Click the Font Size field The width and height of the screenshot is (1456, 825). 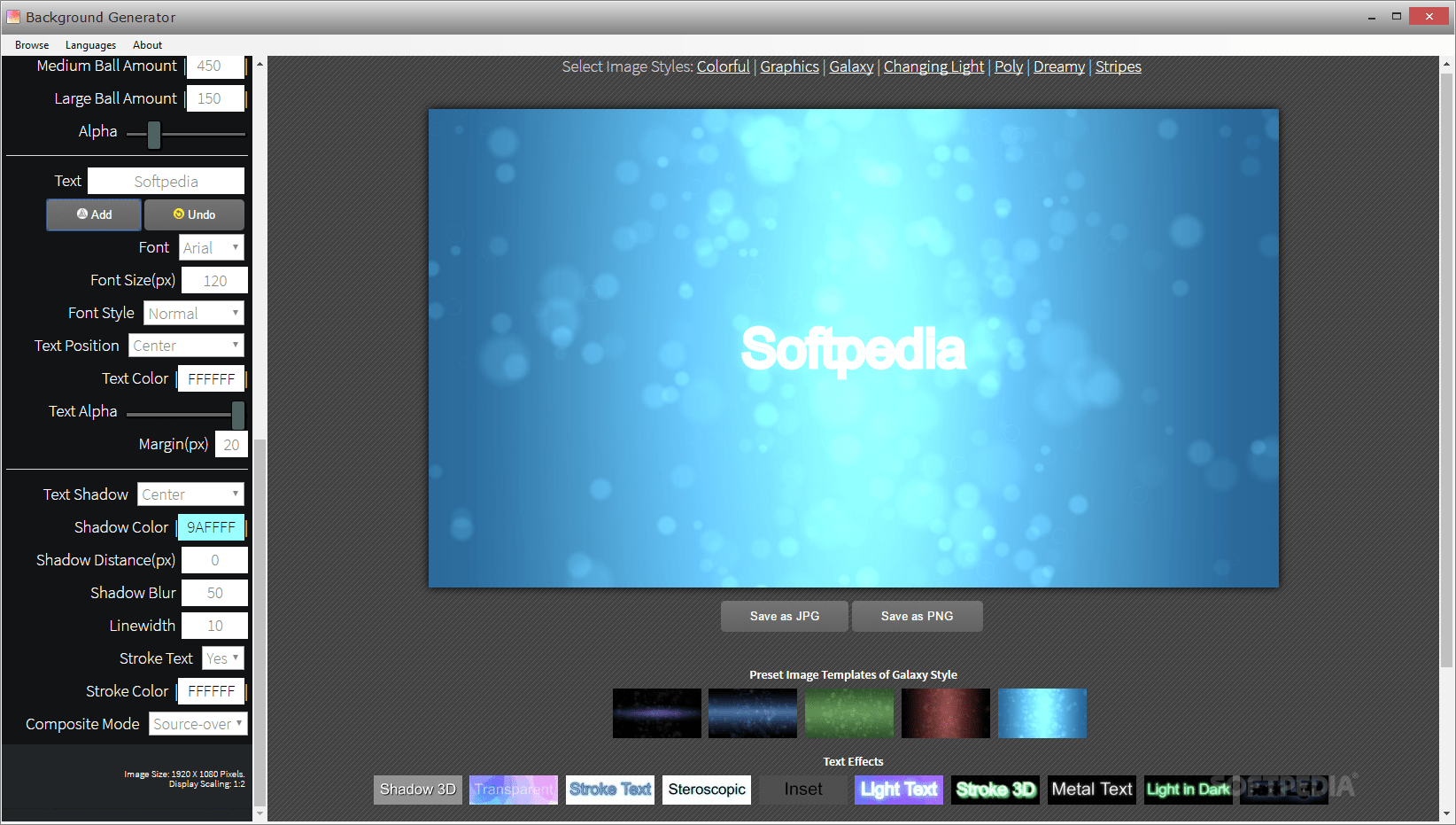(x=214, y=281)
